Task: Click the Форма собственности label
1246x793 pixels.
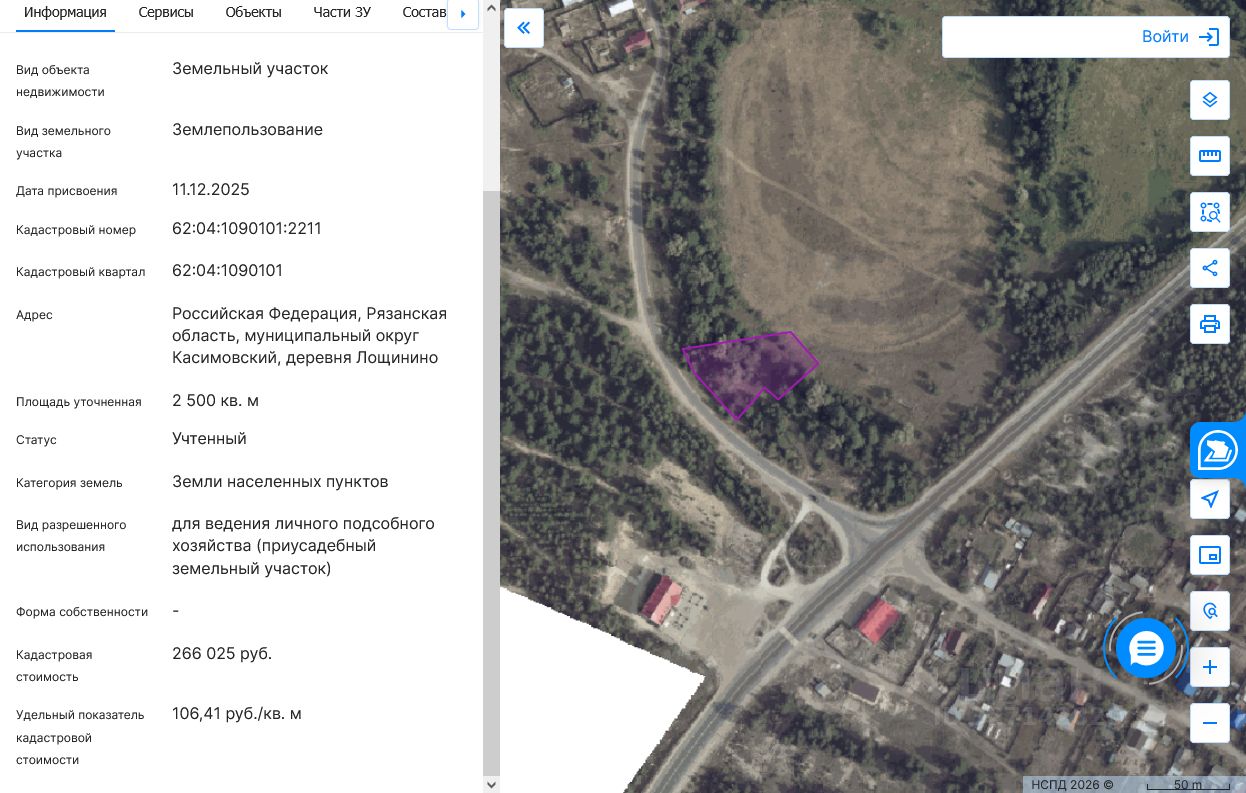Action: click(82, 612)
